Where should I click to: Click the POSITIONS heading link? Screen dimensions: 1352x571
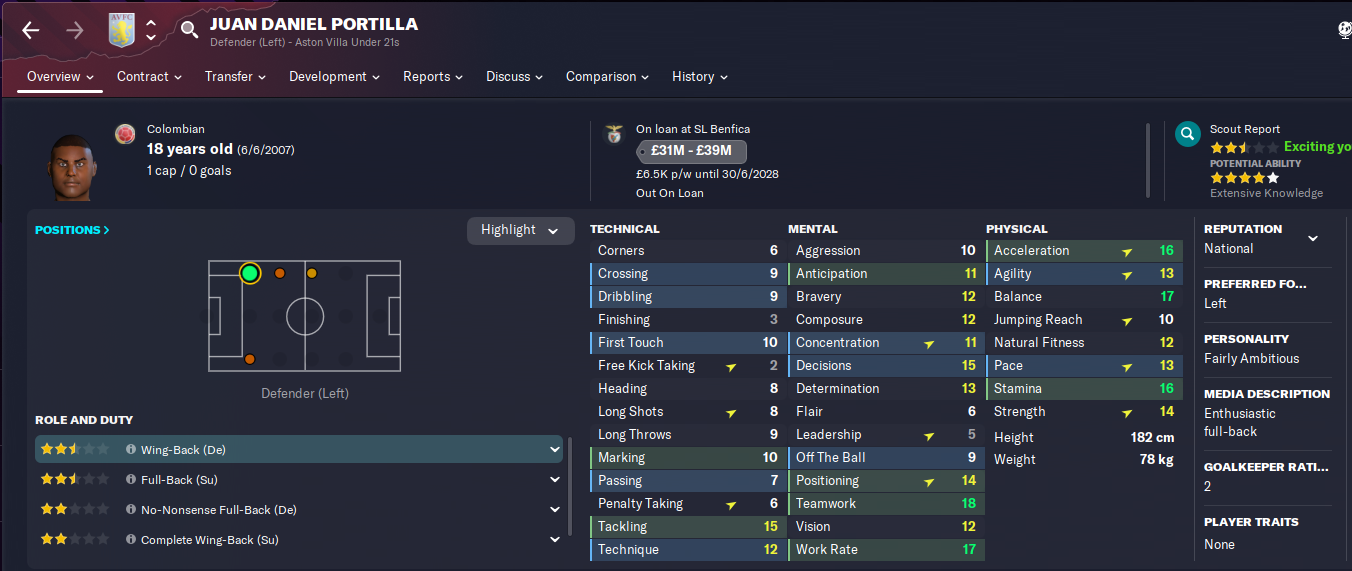[72, 230]
